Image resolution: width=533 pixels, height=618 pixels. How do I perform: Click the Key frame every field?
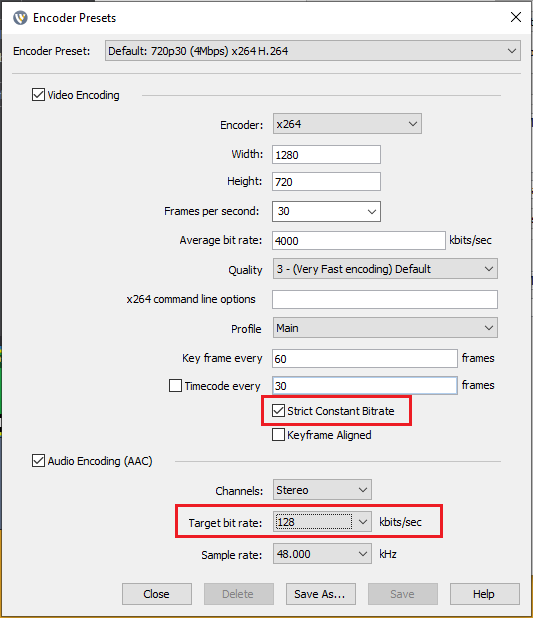pos(365,359)
